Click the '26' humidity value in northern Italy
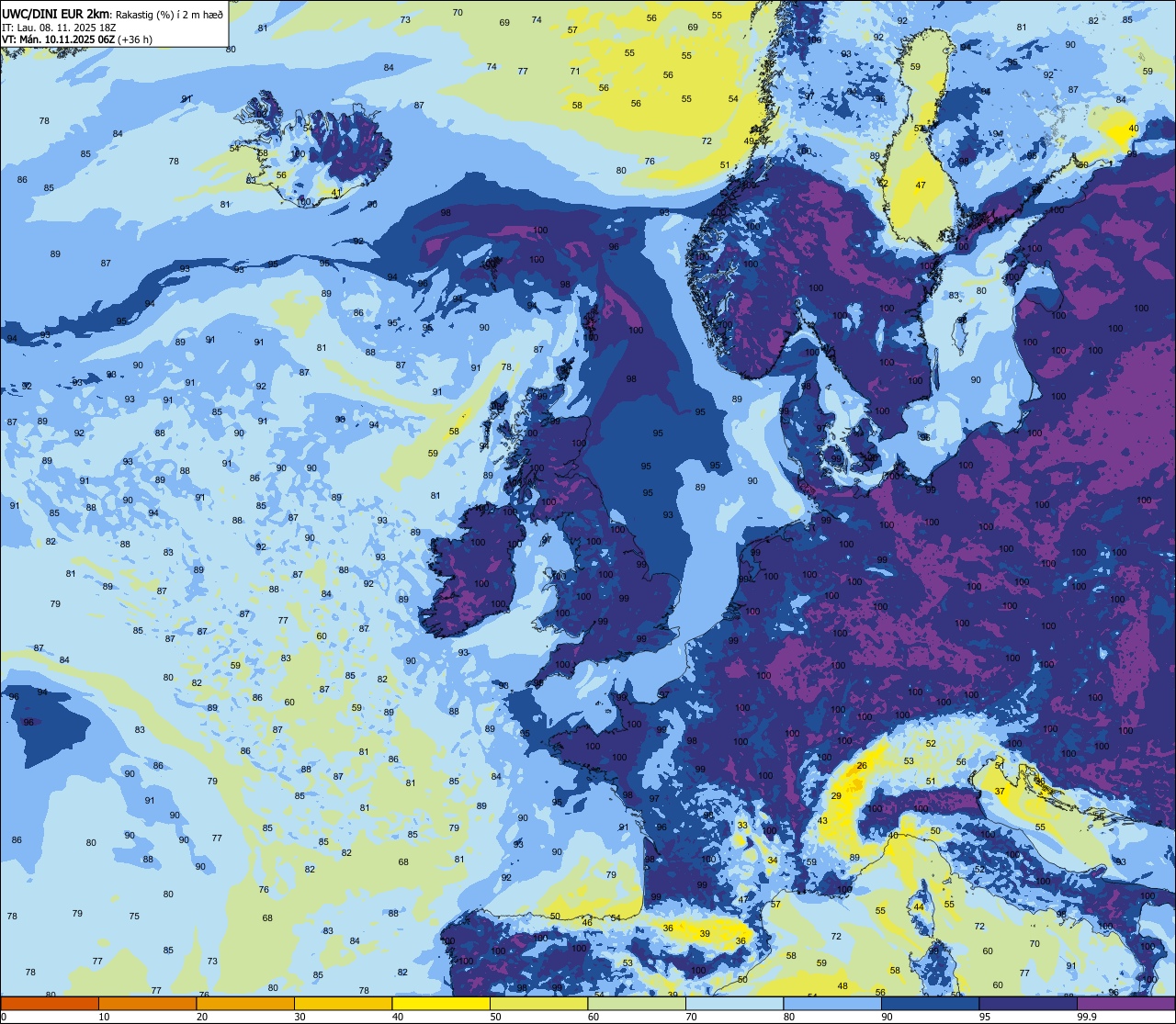 [862, 766]
